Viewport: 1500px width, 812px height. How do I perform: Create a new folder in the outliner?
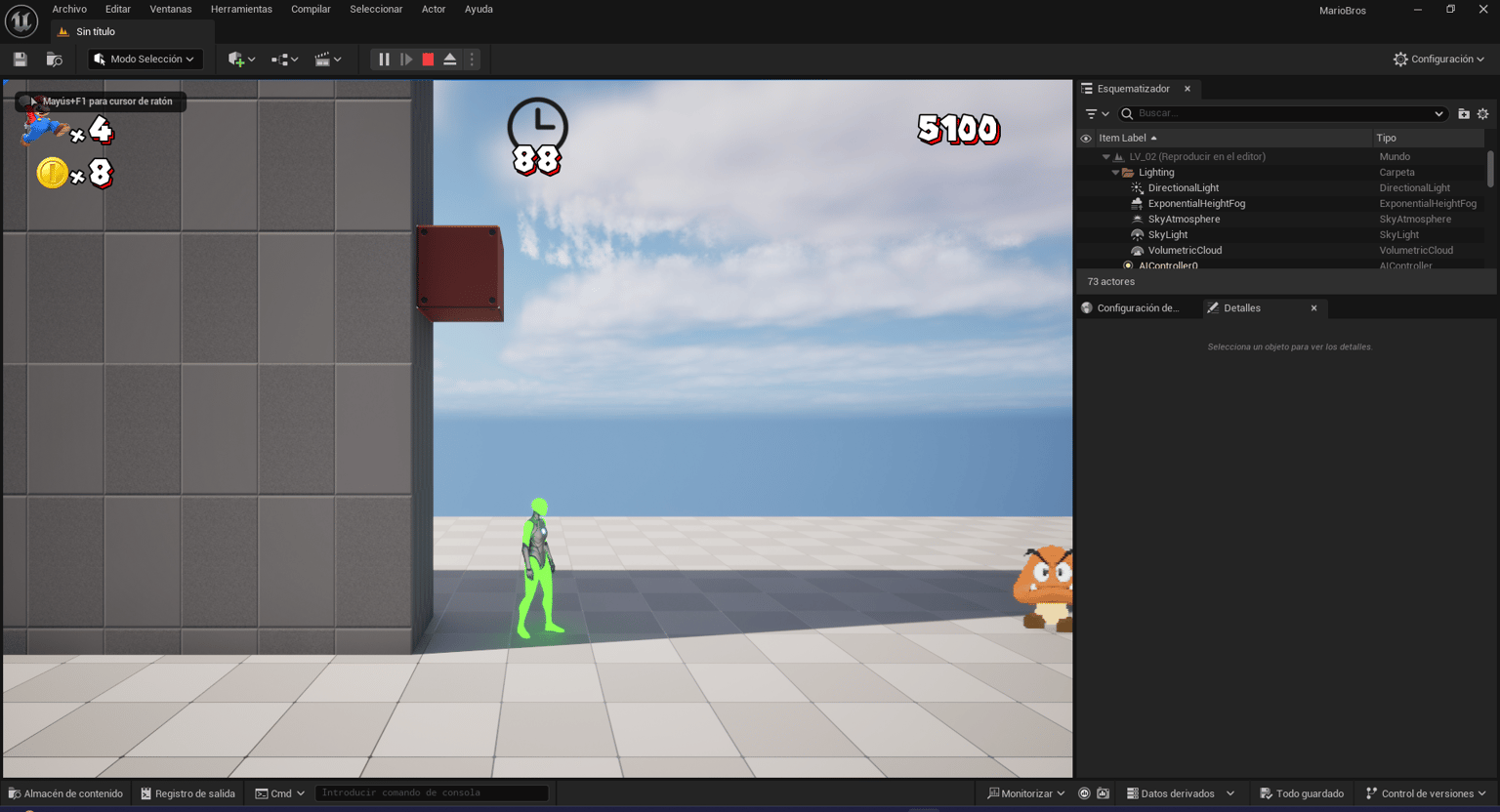click(1464, 113)
